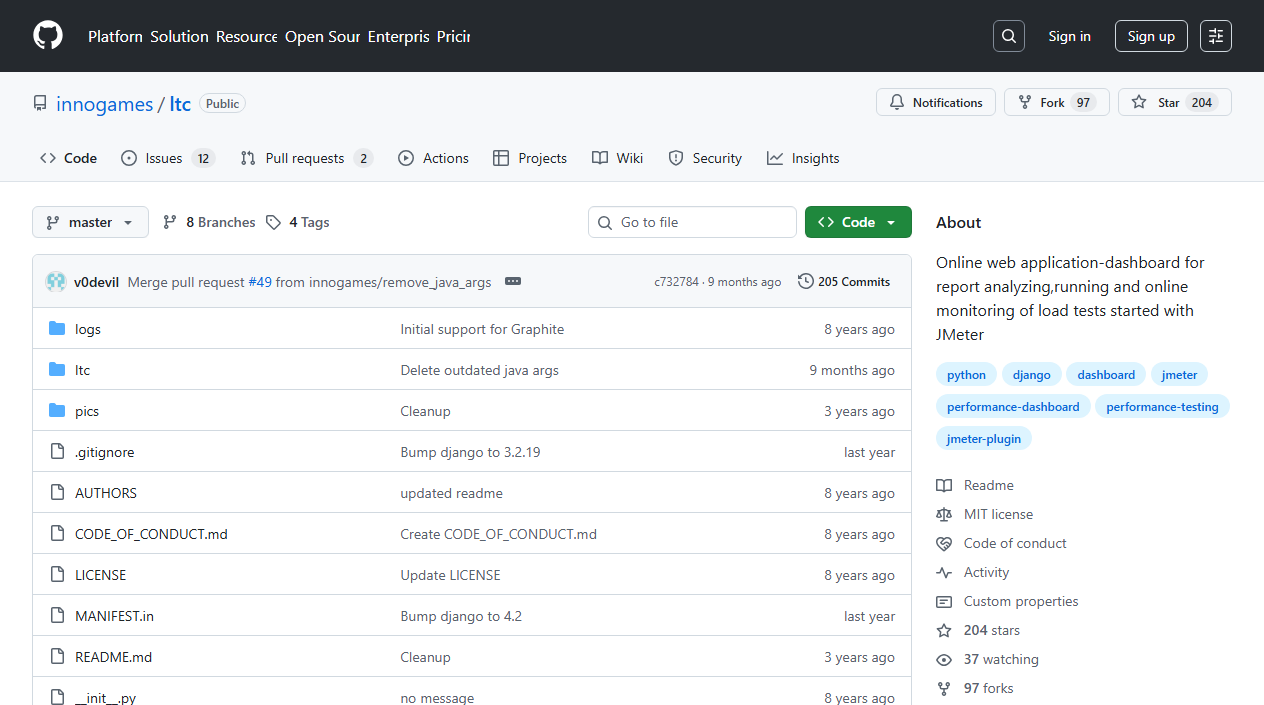Image resolution: width=1264 pixels, height=705 pixels.
Task: Click file icon of LICENSE row
Action: pyautogui.click(x=57, y=575)
